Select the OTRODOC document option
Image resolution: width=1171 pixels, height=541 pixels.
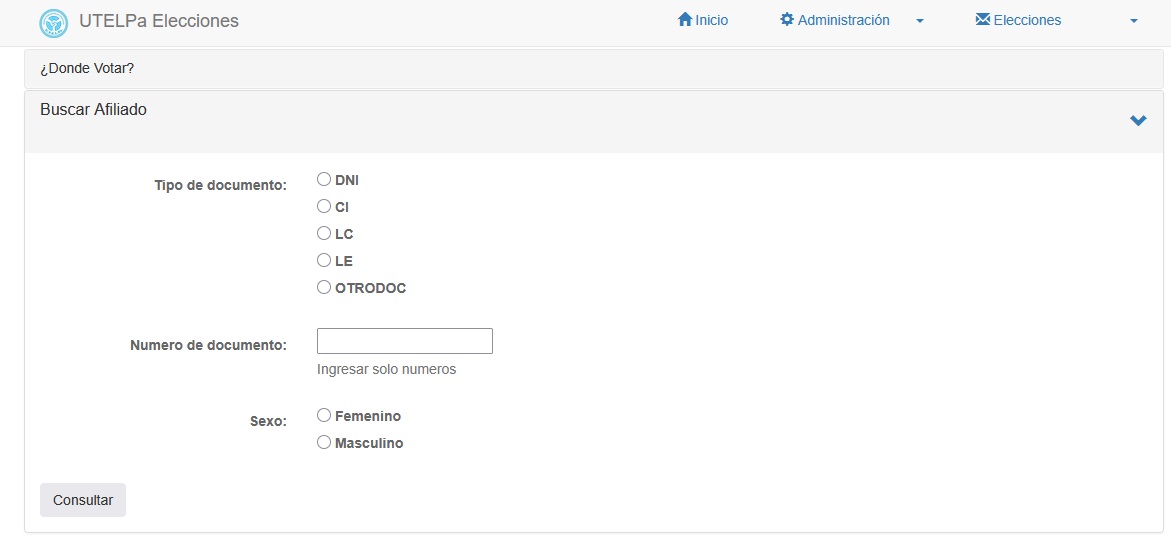pos(324,288)
